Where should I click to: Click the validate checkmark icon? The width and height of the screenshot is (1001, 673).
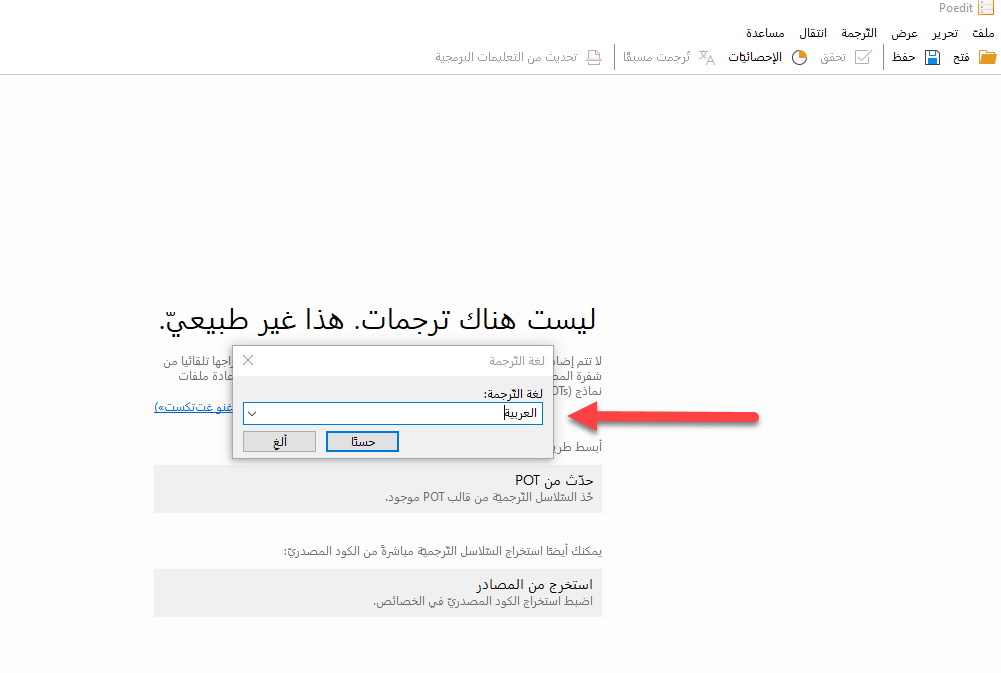862,57
